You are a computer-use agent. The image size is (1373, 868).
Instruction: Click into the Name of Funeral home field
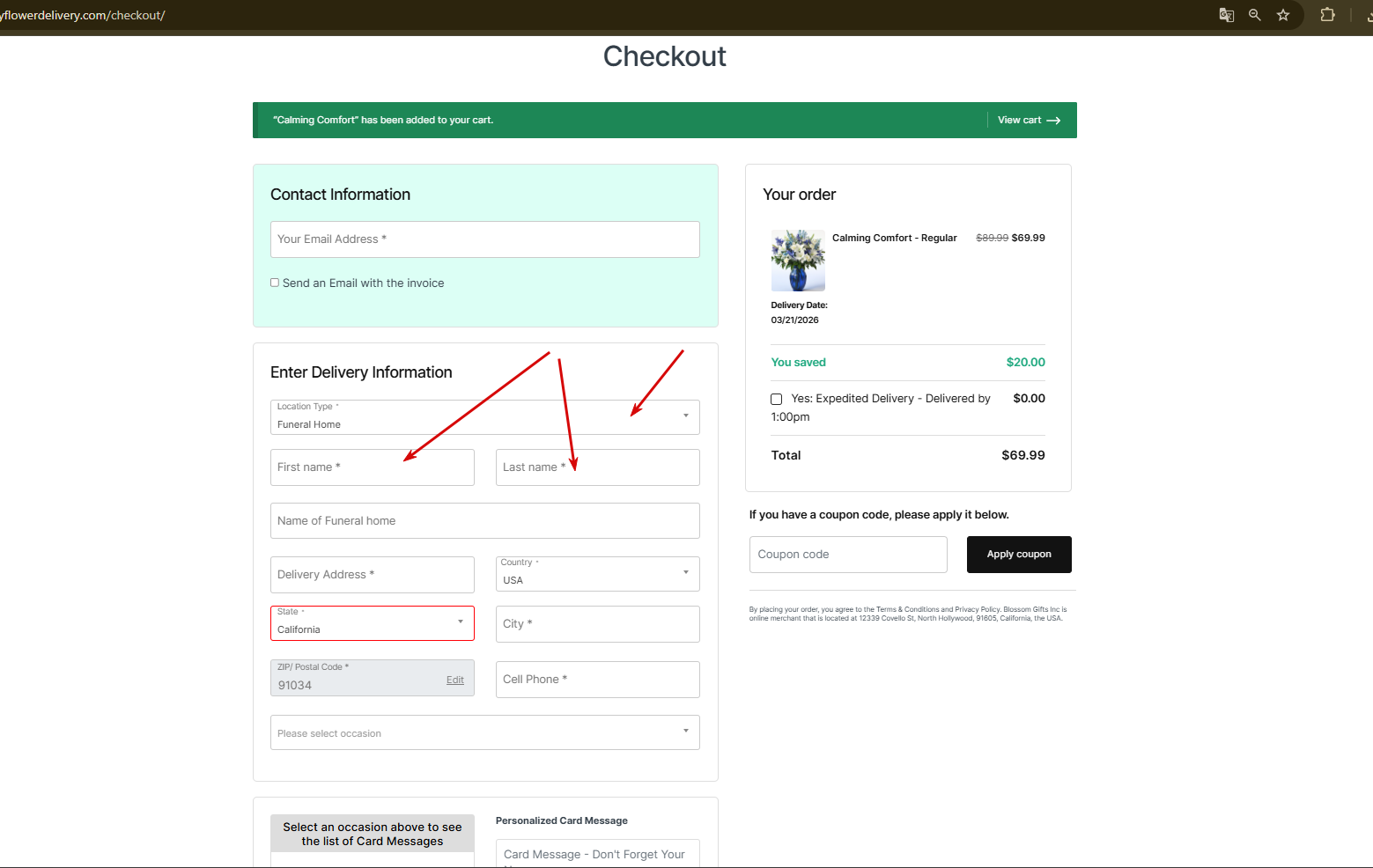(484, 521)
